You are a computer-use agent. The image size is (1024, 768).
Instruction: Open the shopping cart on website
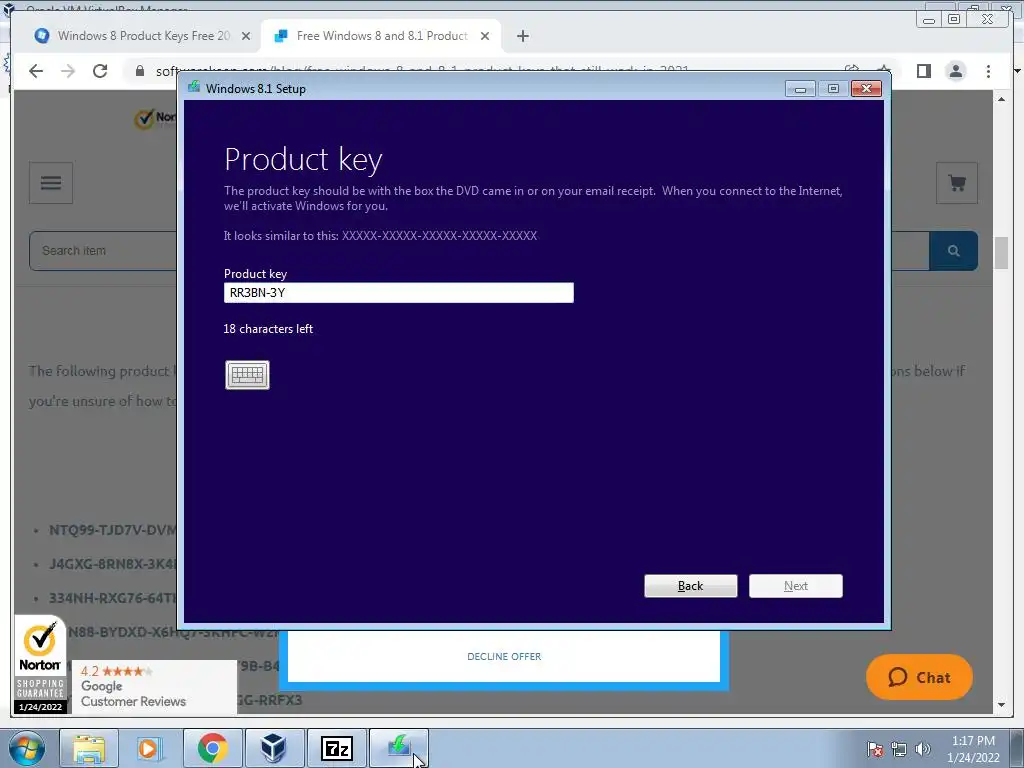click(957, 183)
